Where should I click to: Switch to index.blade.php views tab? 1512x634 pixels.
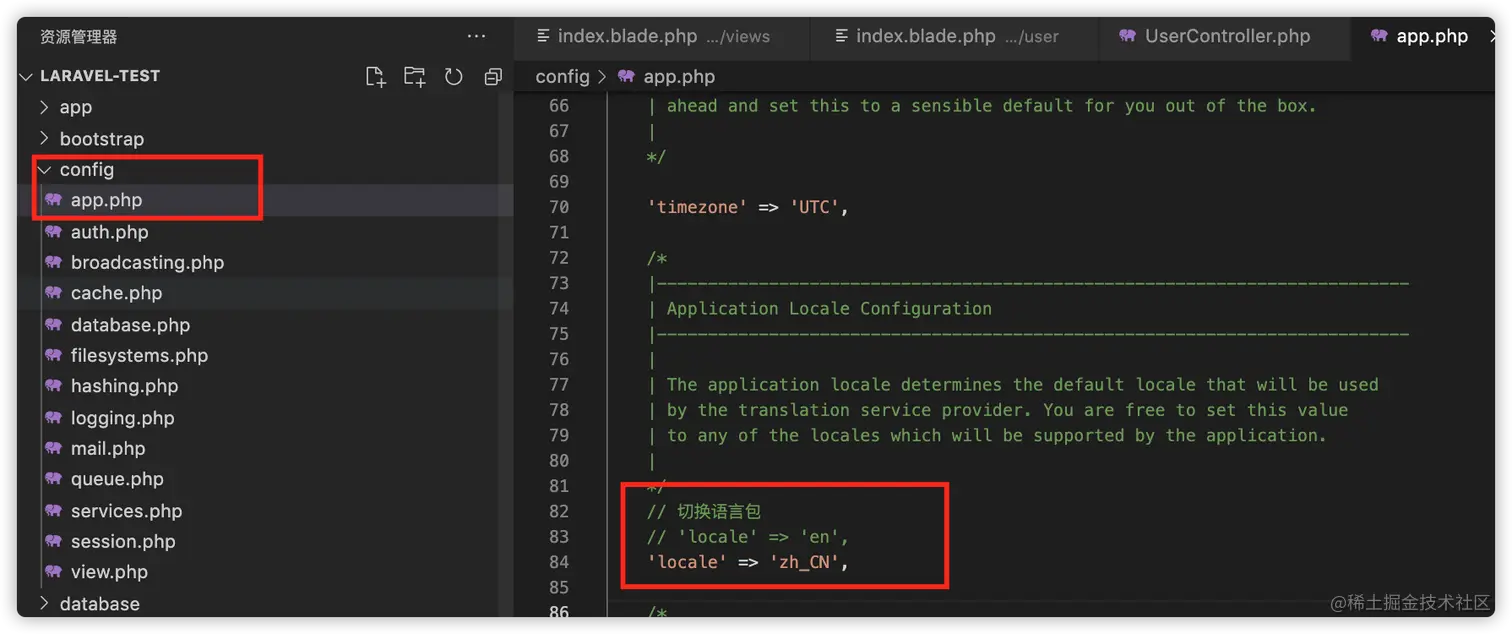pos(660,36)
